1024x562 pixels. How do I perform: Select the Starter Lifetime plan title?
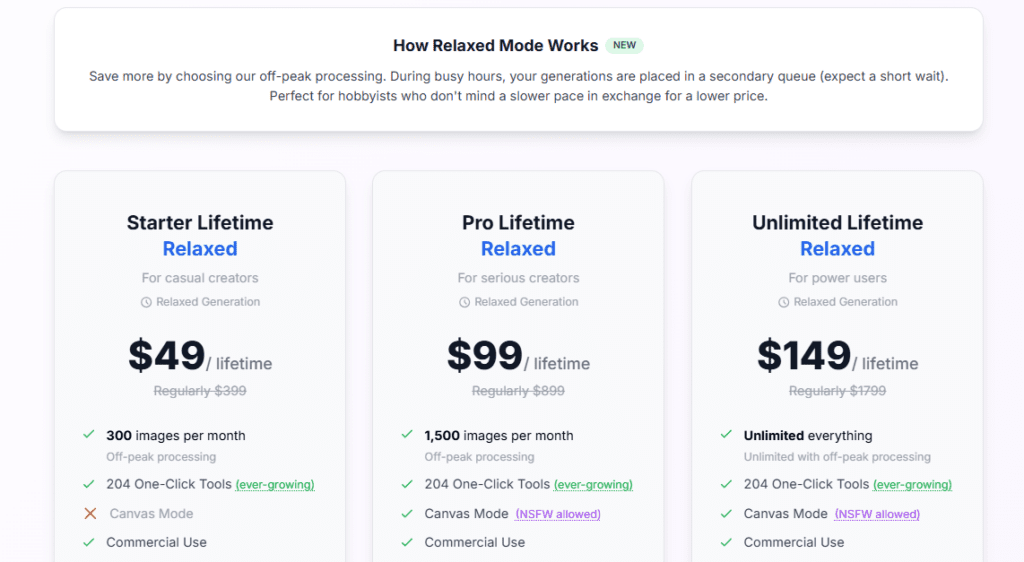(x=200, y=223)
